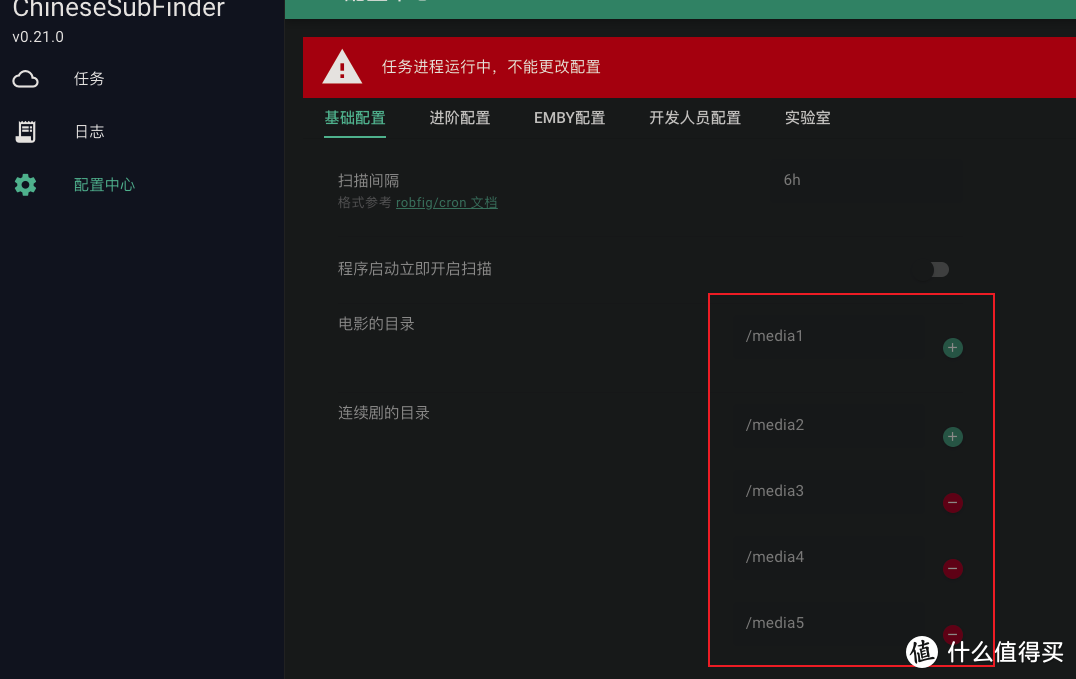Remove the /media3 directory with minus icon
1076x679 pixels.
952,503
